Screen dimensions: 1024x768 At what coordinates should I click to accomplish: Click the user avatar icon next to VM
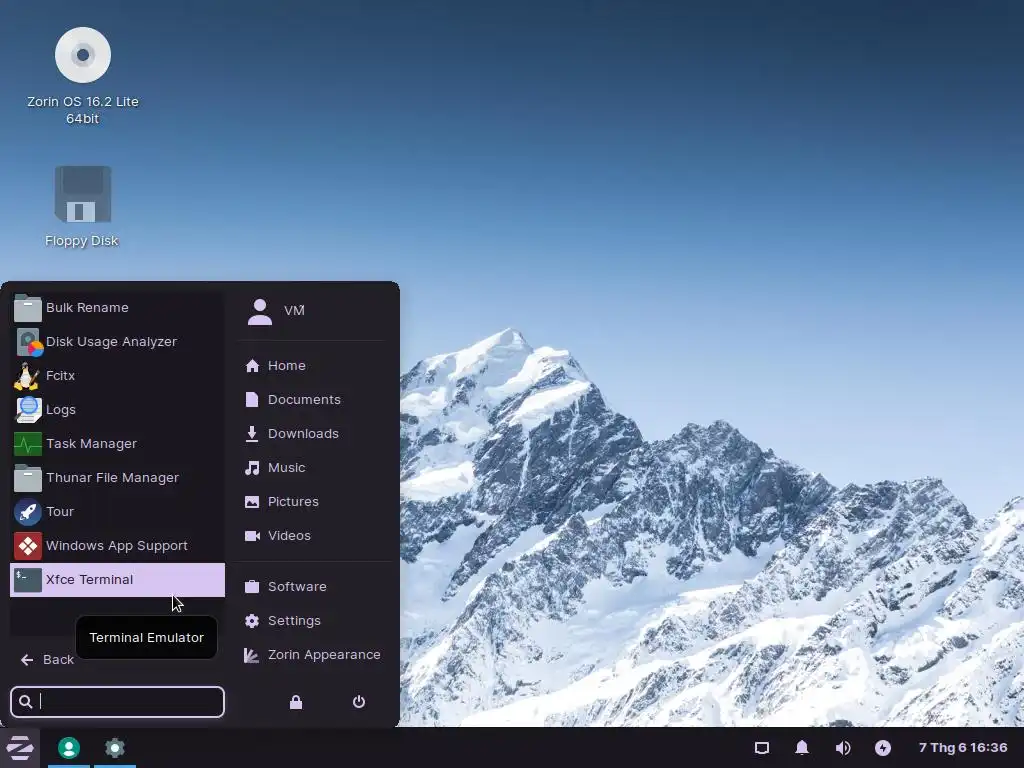(x=260, y=312)
